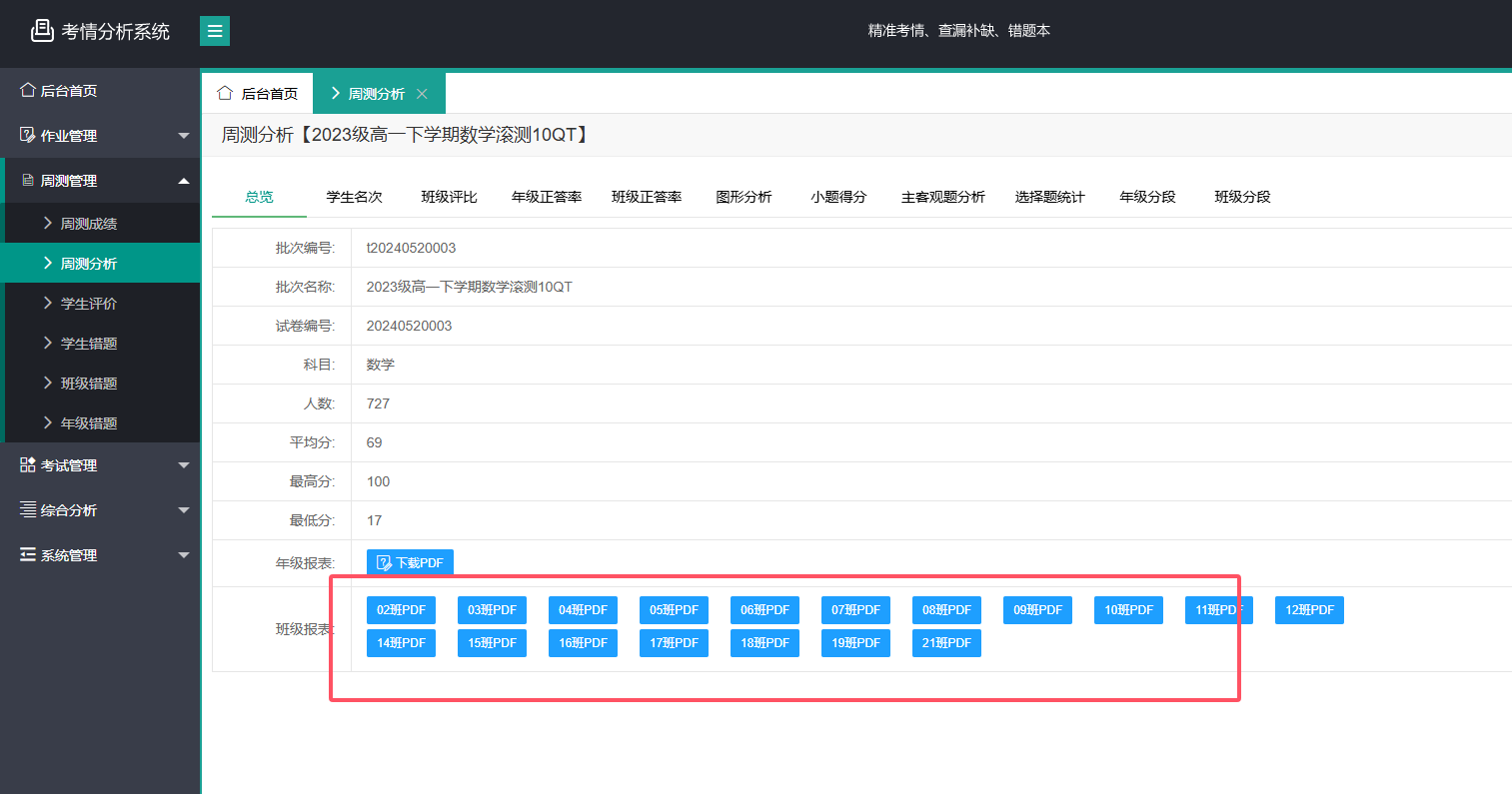Switch to the 主客观题分析 tab
This screenshot has height=794, width=1512.
pos(943,197)
